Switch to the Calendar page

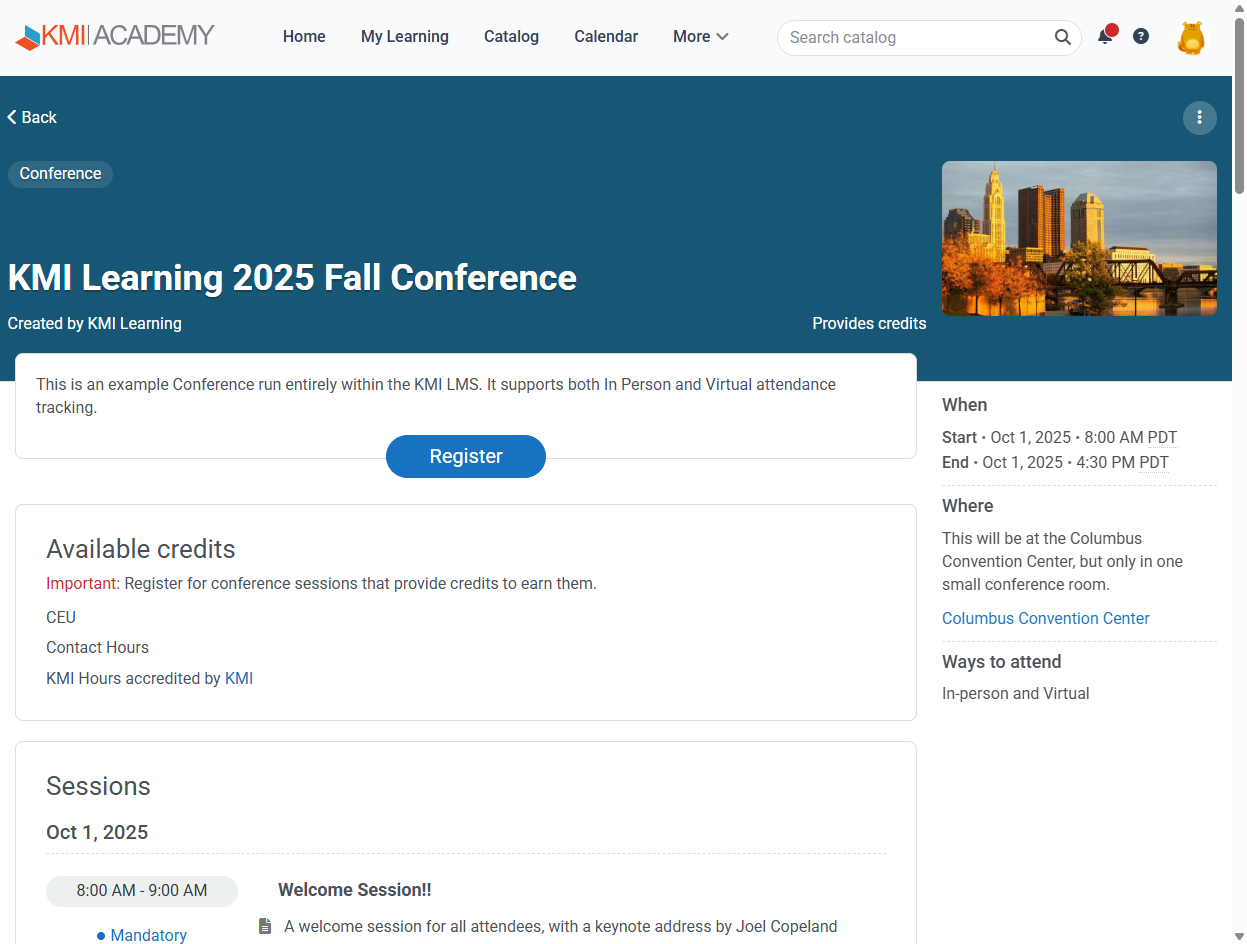(x=605, y=37)
